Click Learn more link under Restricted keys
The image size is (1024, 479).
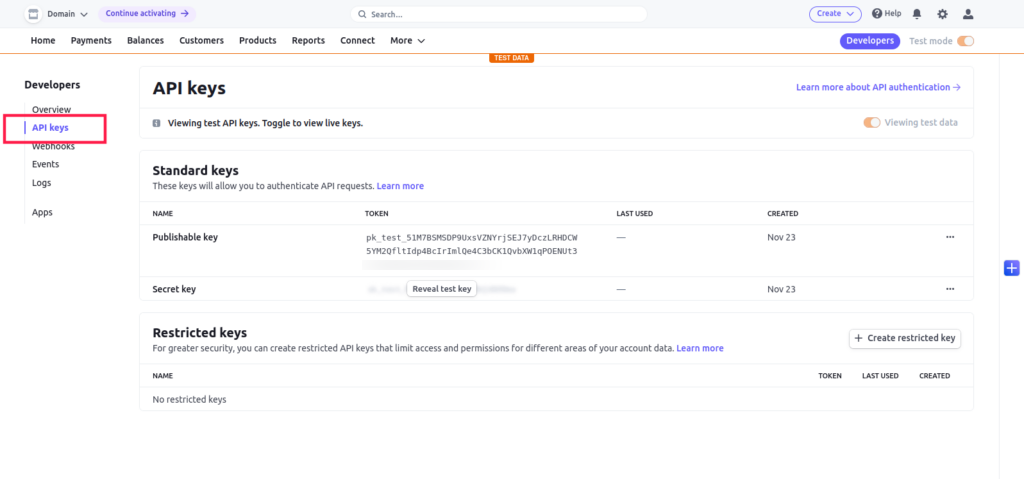[700, 348]
